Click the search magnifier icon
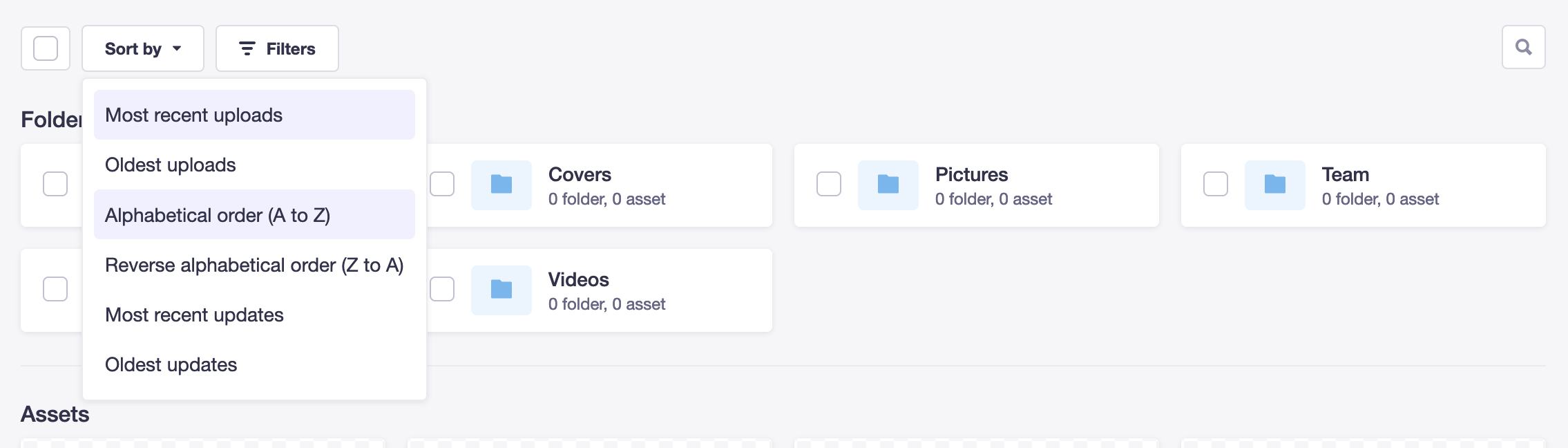 click(1523, 47)
